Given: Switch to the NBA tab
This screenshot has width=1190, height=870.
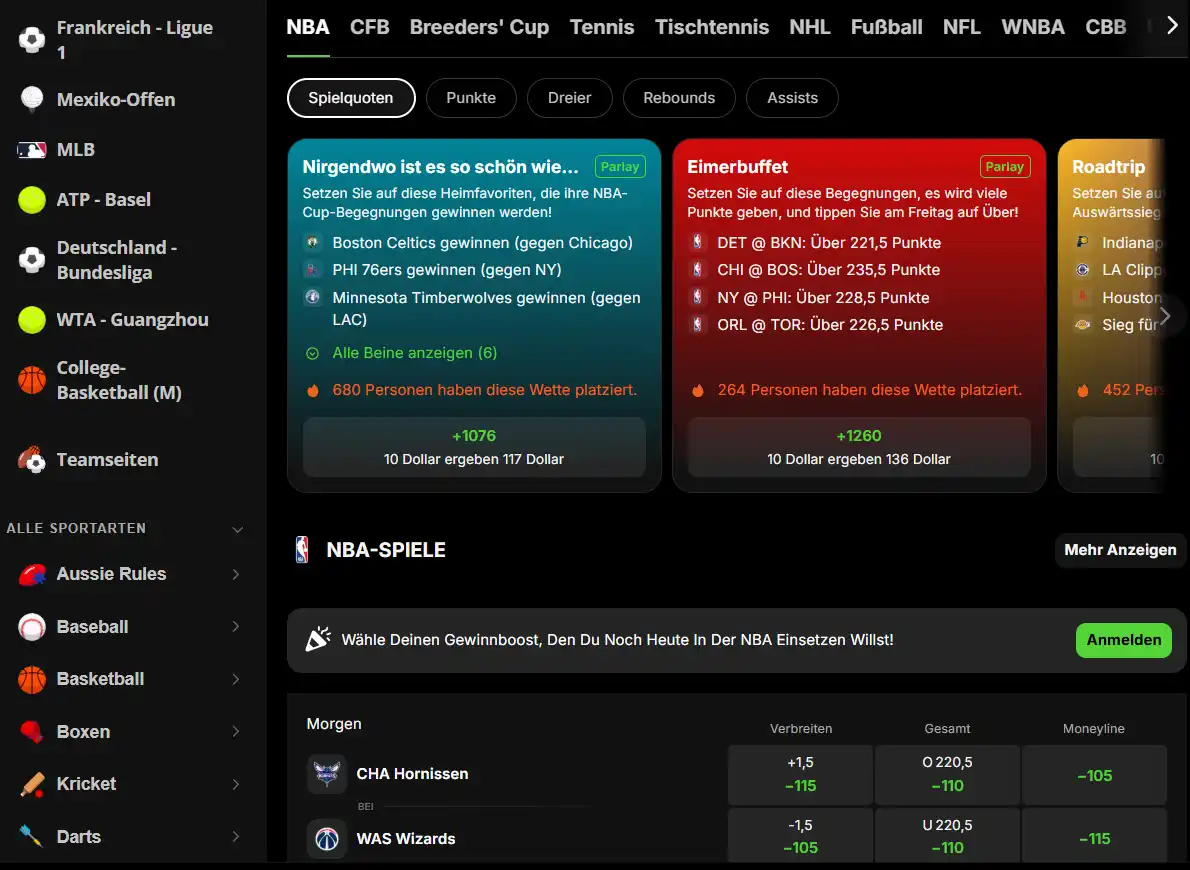Looking at the screenshot, I should [x=308, y=27].
